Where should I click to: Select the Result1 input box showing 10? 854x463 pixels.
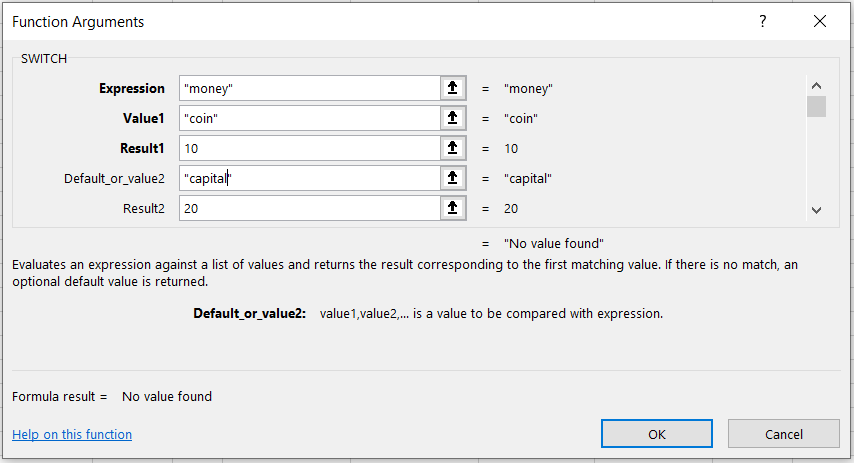(309, 148)
